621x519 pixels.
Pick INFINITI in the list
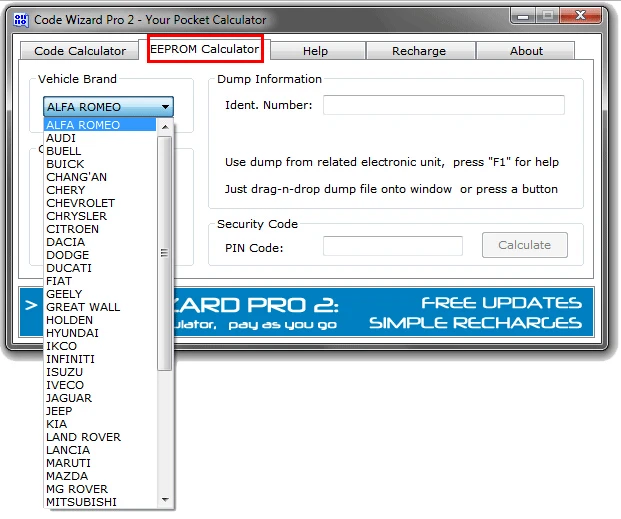click(x=100, y=359)
